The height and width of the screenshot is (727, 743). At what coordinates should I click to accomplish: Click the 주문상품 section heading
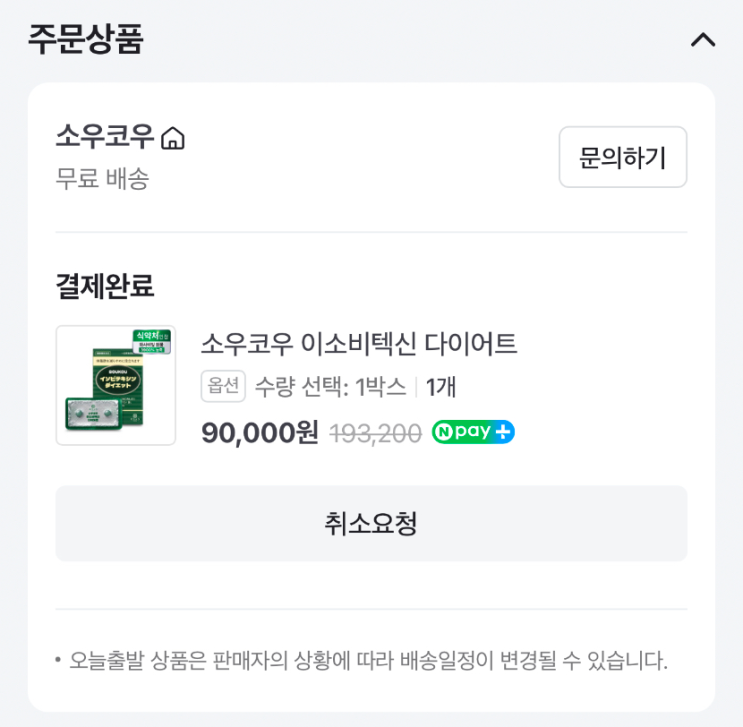pos(86,39)
